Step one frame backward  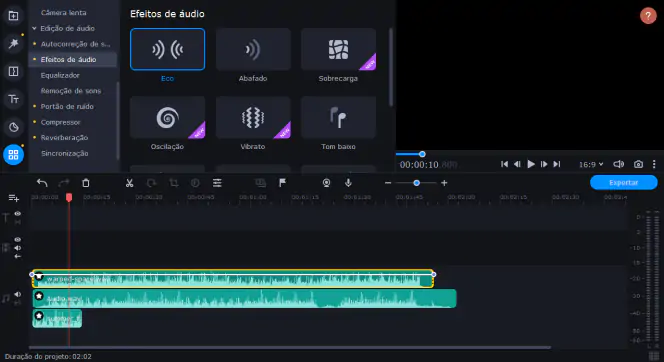click(517, 164)
